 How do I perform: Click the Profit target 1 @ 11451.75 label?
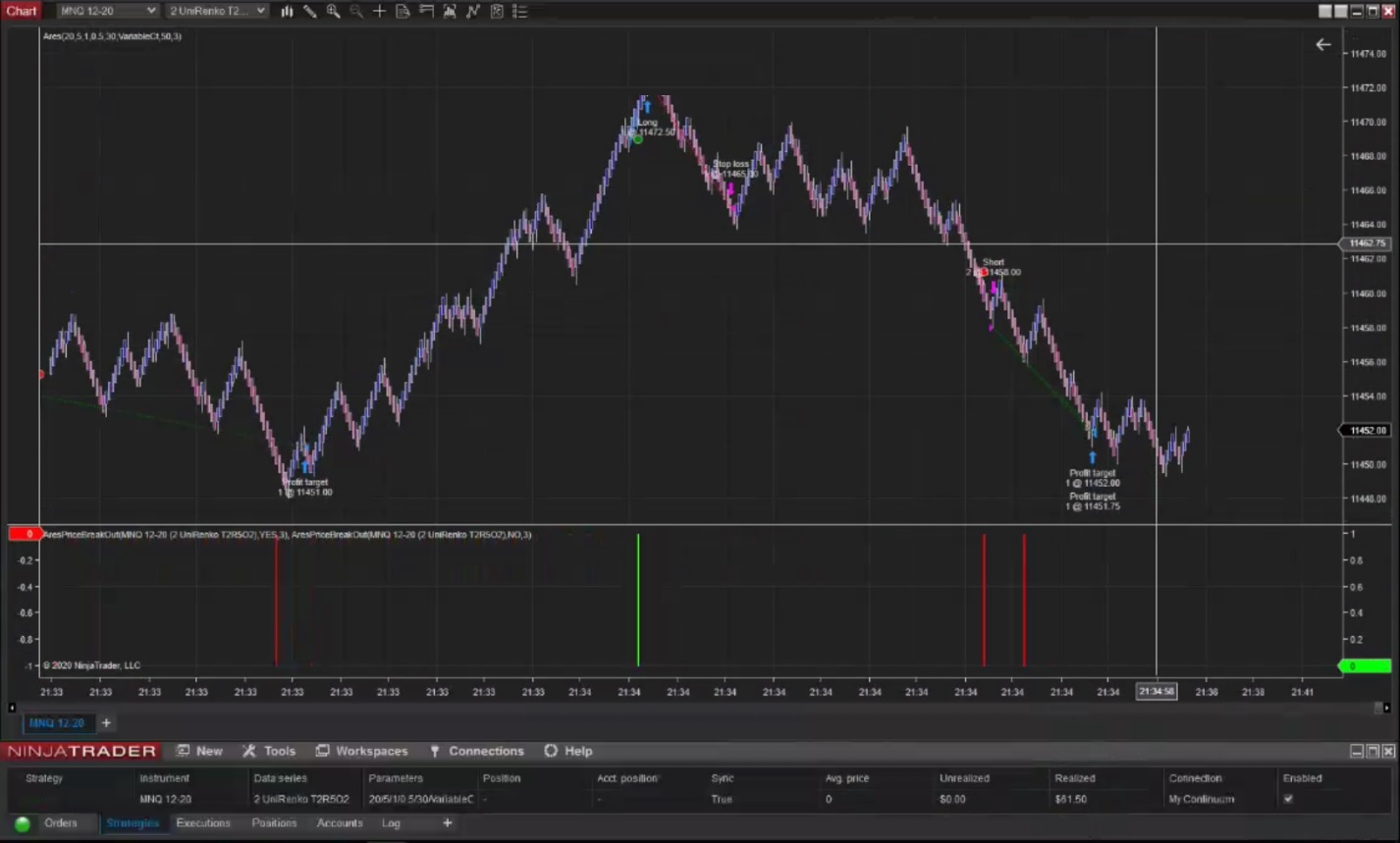tap(1093, 501)
